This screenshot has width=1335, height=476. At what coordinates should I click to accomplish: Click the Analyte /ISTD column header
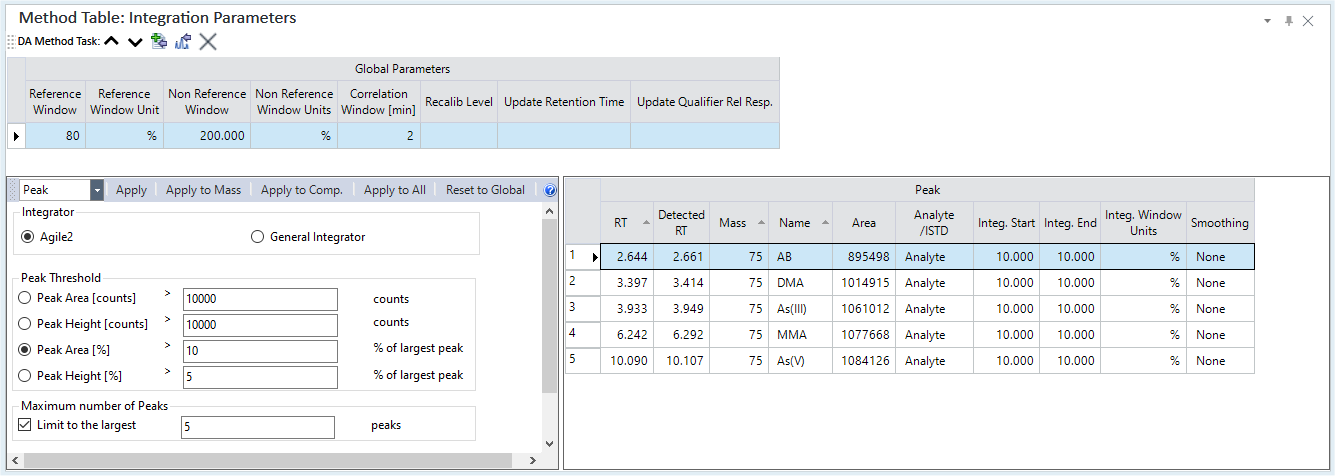(934, 223)
